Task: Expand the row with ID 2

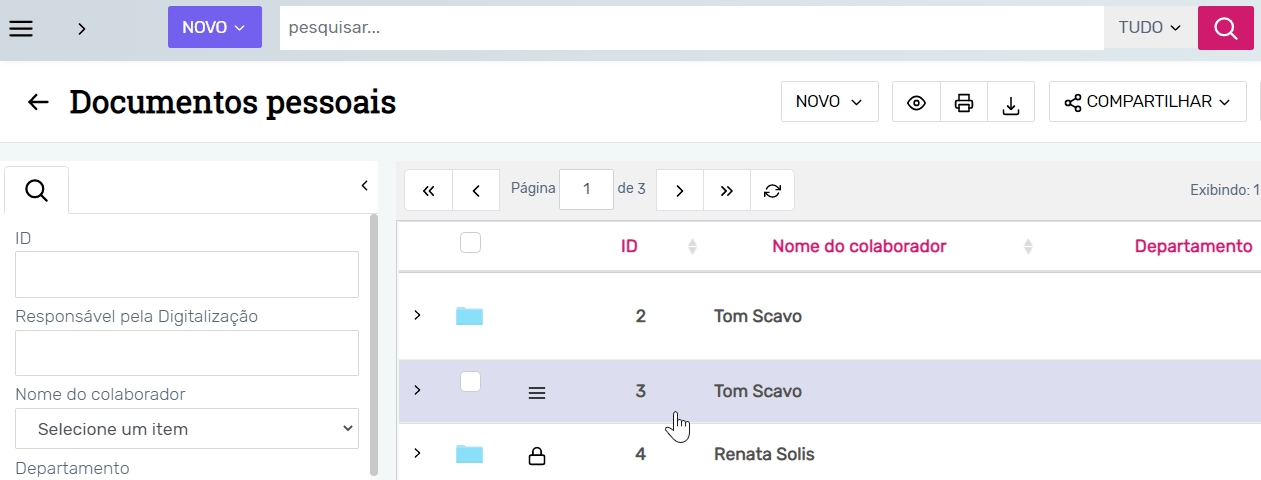Action: [418, 316]
